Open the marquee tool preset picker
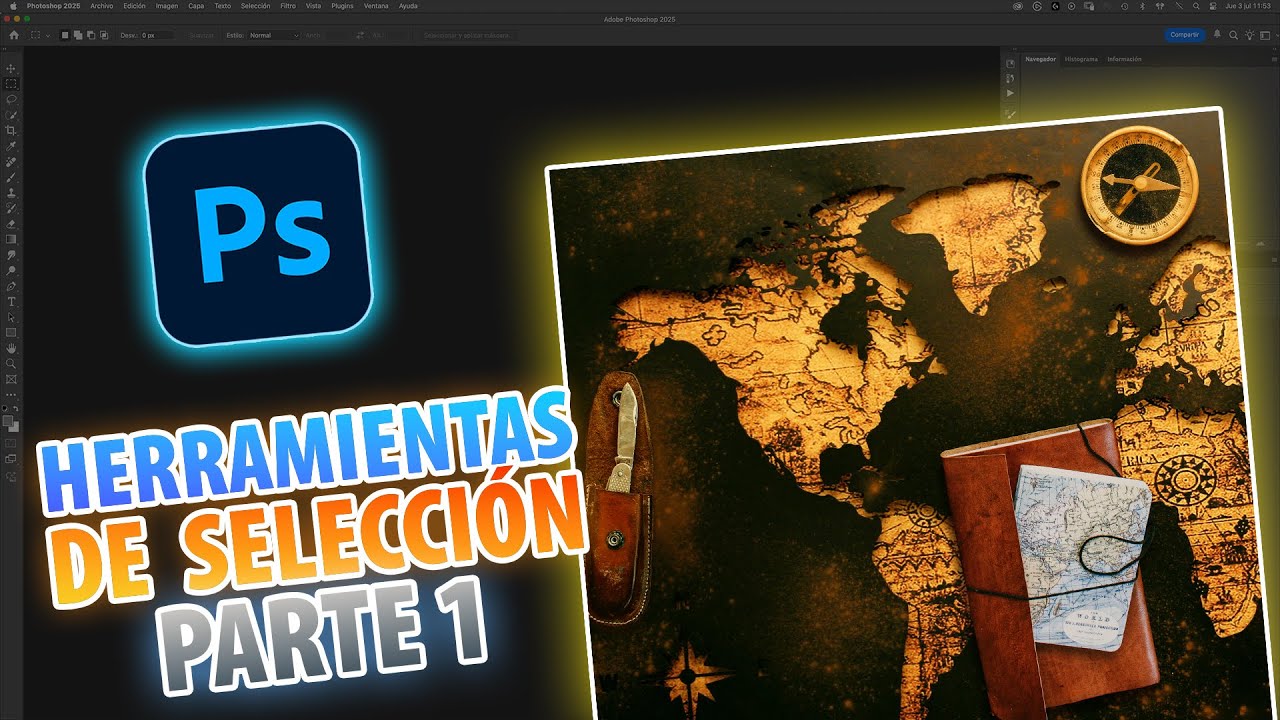1280x720 pixels. pos(41,35)
